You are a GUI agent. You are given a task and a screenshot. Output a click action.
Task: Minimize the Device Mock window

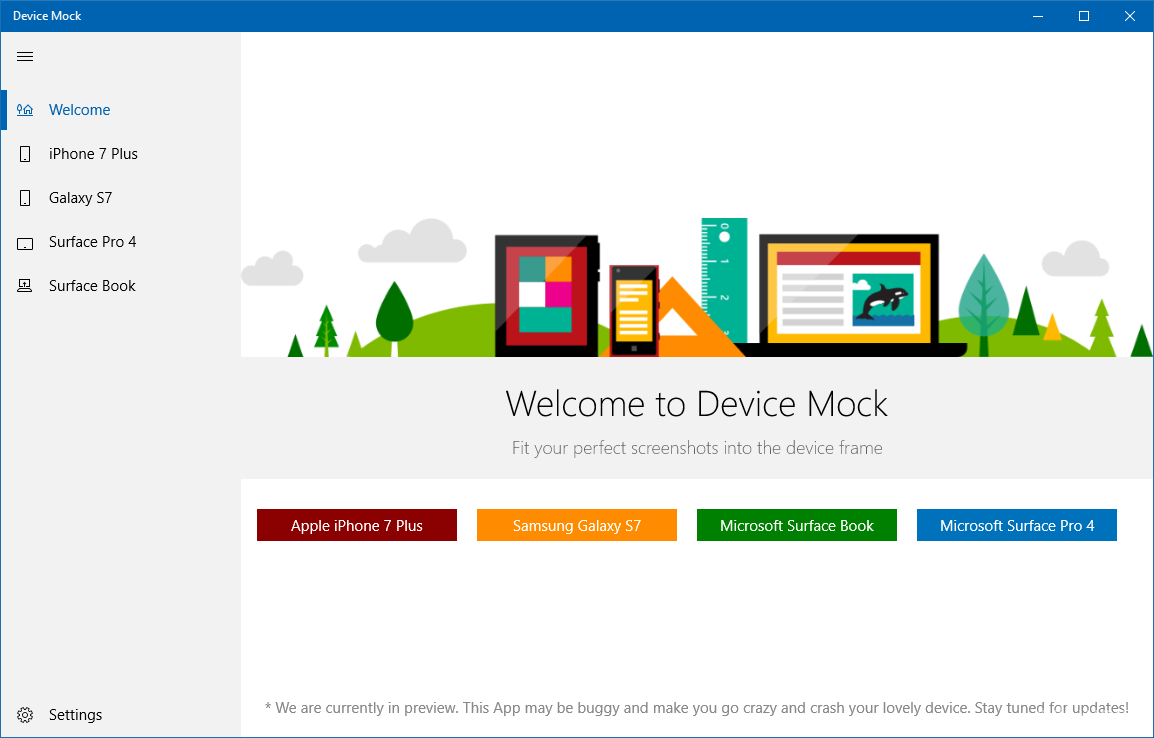click(x=1038, y=16)
